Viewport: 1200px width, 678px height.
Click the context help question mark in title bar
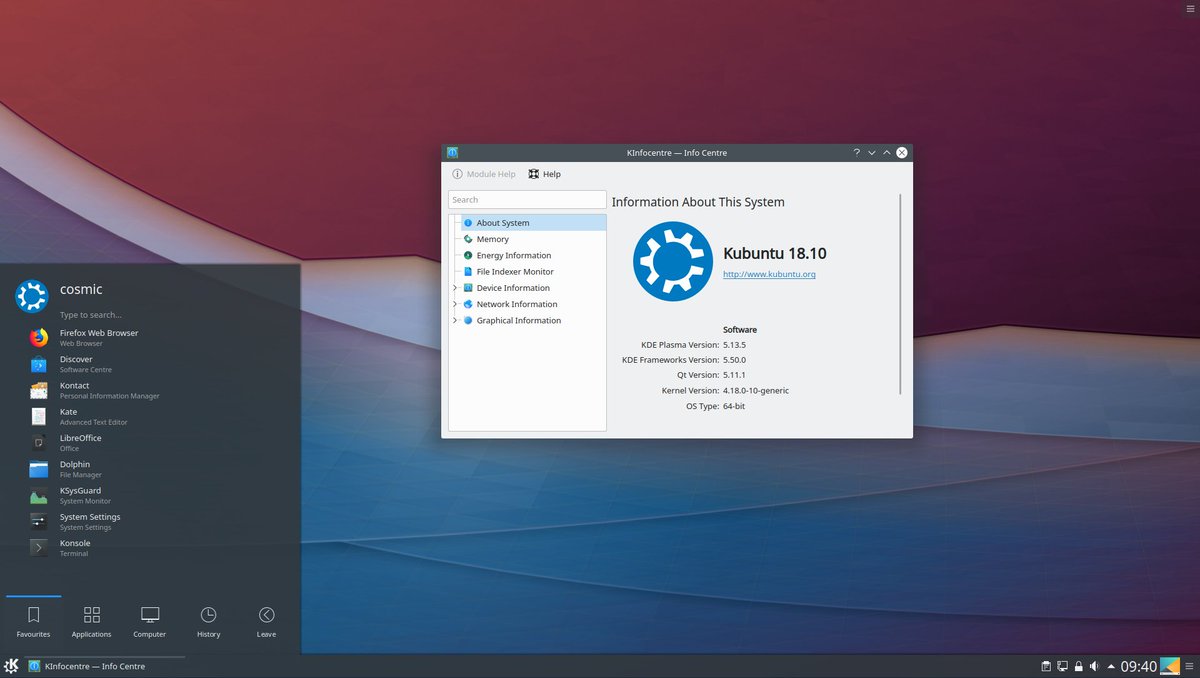(856, 153)
